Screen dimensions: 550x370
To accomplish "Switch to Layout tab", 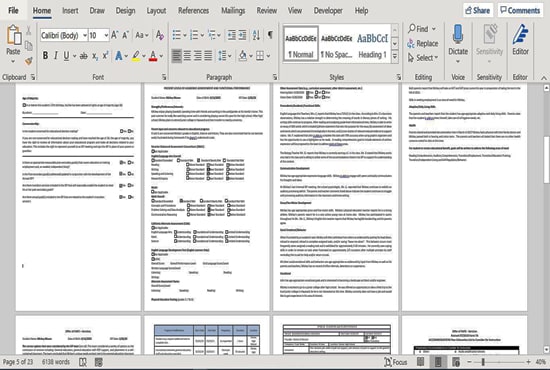I will [x=156, y=11].
